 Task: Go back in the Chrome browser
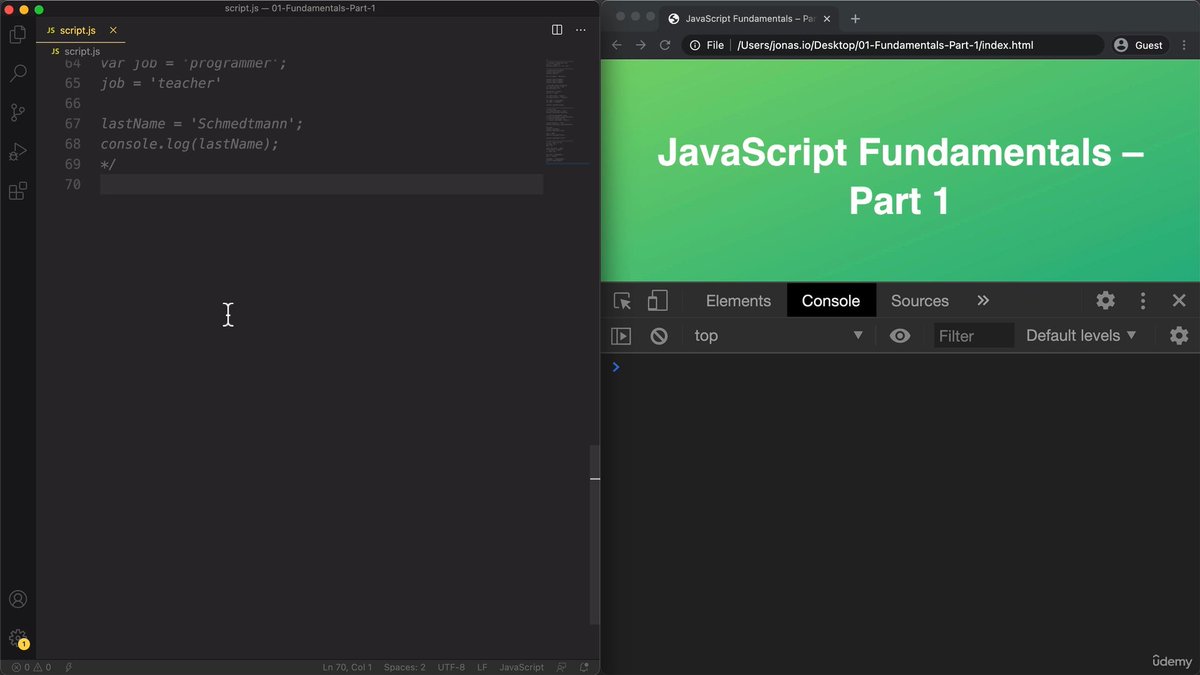coord(617,45)
